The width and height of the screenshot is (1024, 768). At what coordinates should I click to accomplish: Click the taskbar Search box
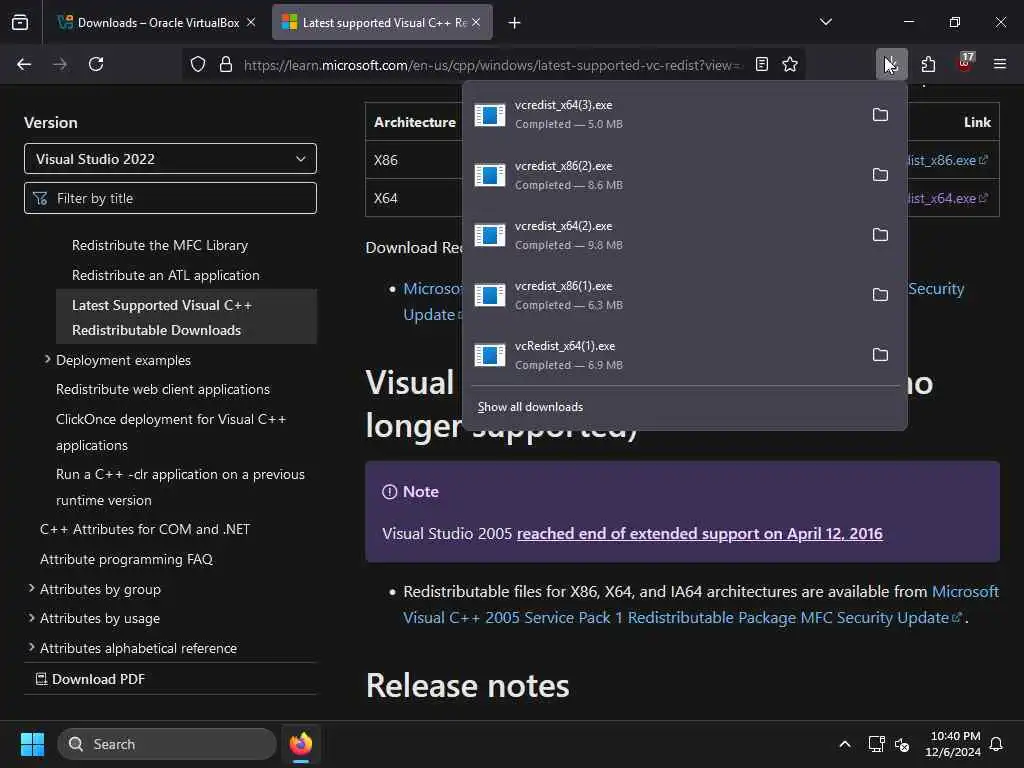pos(167,744)
